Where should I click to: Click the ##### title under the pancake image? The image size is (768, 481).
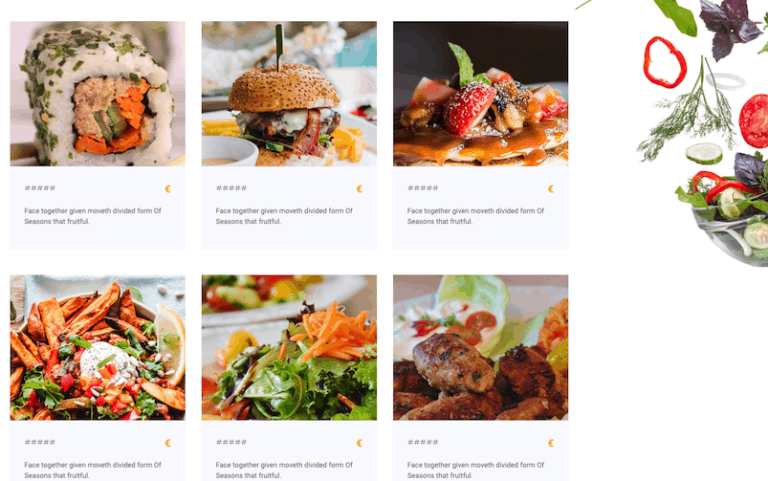[x=423, y=188]
